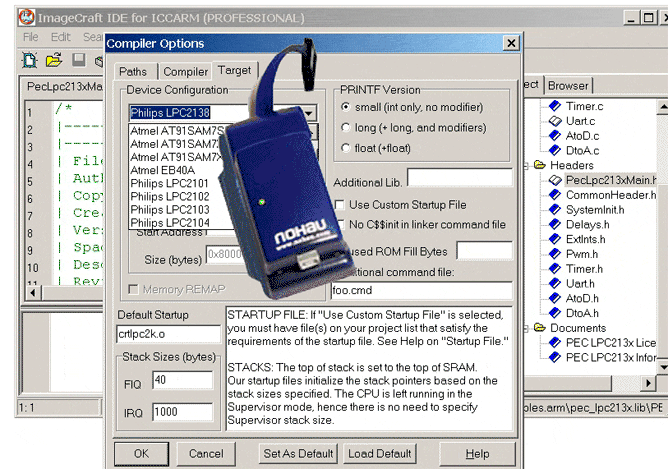Select small (int only) PRINTF radio button

(x=346, y=106)
